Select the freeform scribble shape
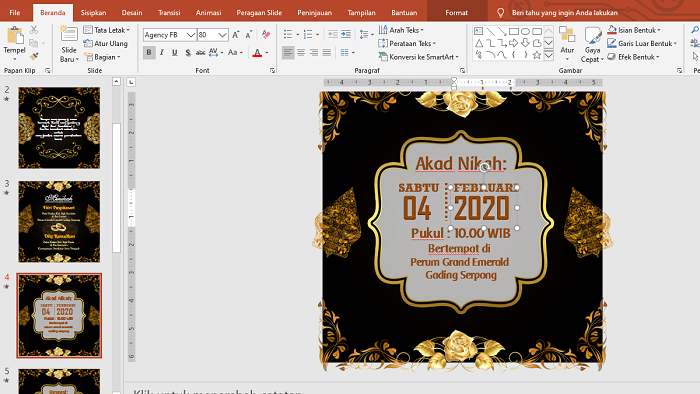 479,55
